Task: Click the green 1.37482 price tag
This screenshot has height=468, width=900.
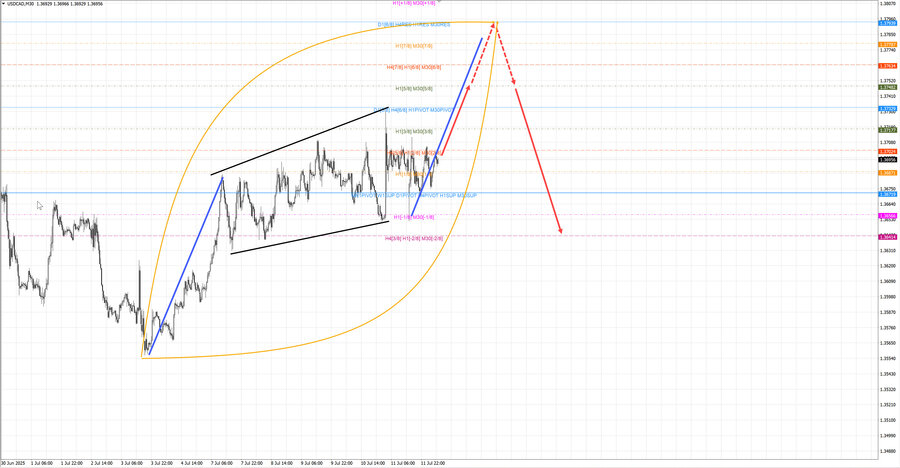Action: point(888,87)
